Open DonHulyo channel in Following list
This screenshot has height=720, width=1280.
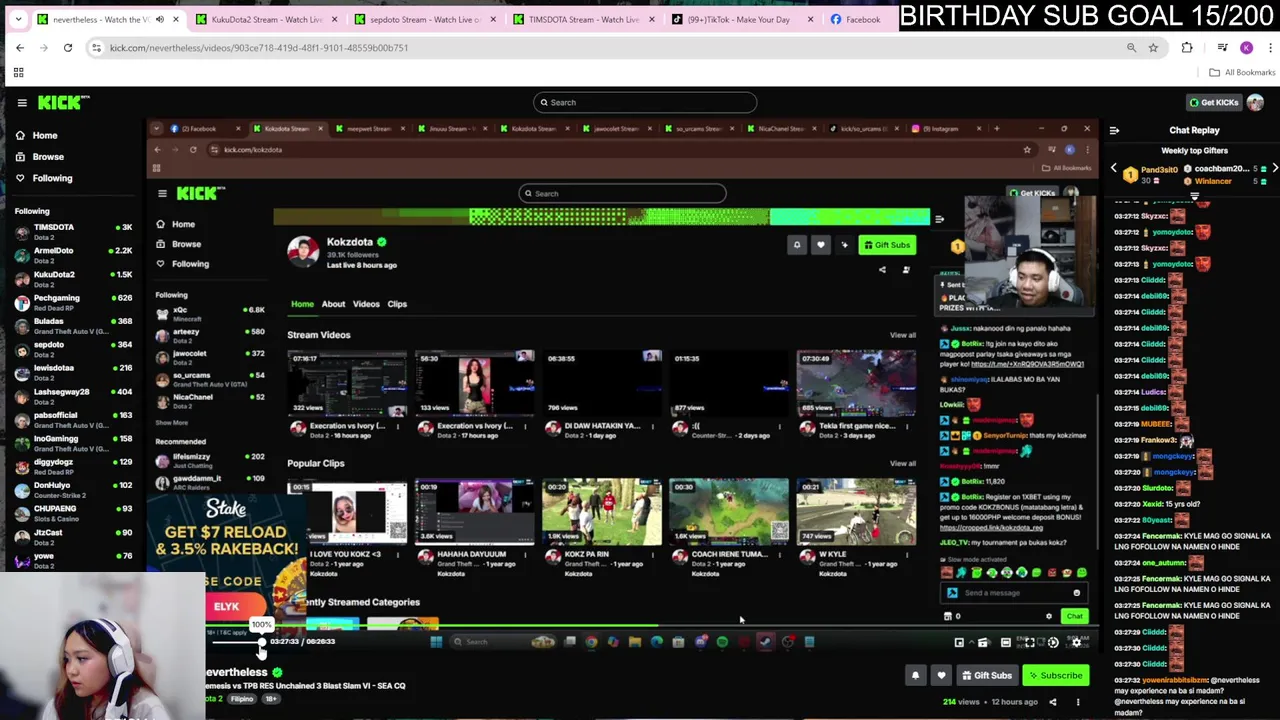74,490
